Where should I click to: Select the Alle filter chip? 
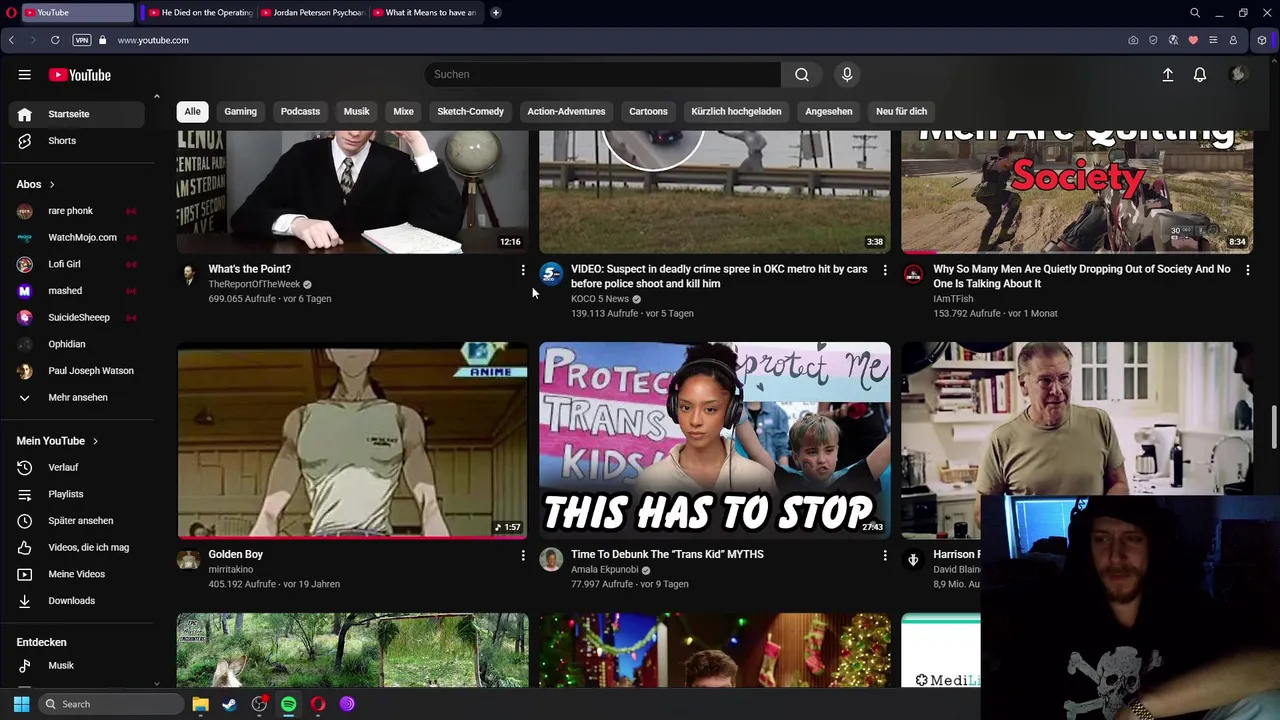pos(192,111)
